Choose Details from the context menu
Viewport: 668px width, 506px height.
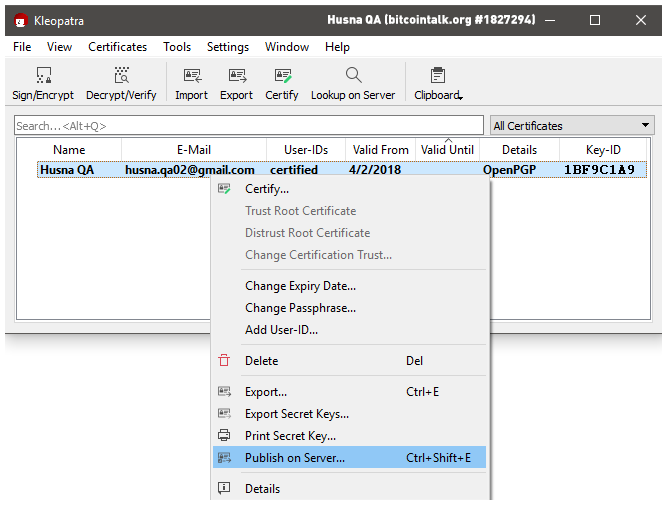point(349,489)
